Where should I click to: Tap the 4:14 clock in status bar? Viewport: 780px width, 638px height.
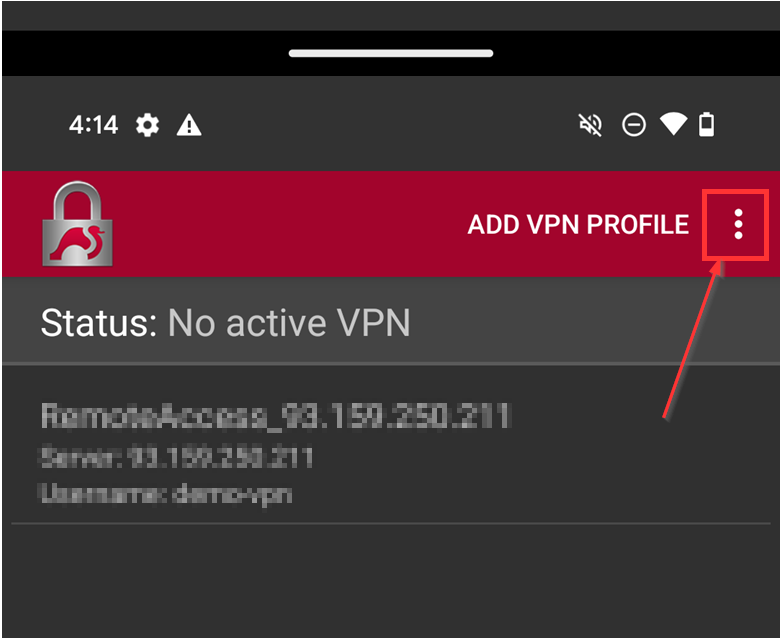click(x=93, y=125)
